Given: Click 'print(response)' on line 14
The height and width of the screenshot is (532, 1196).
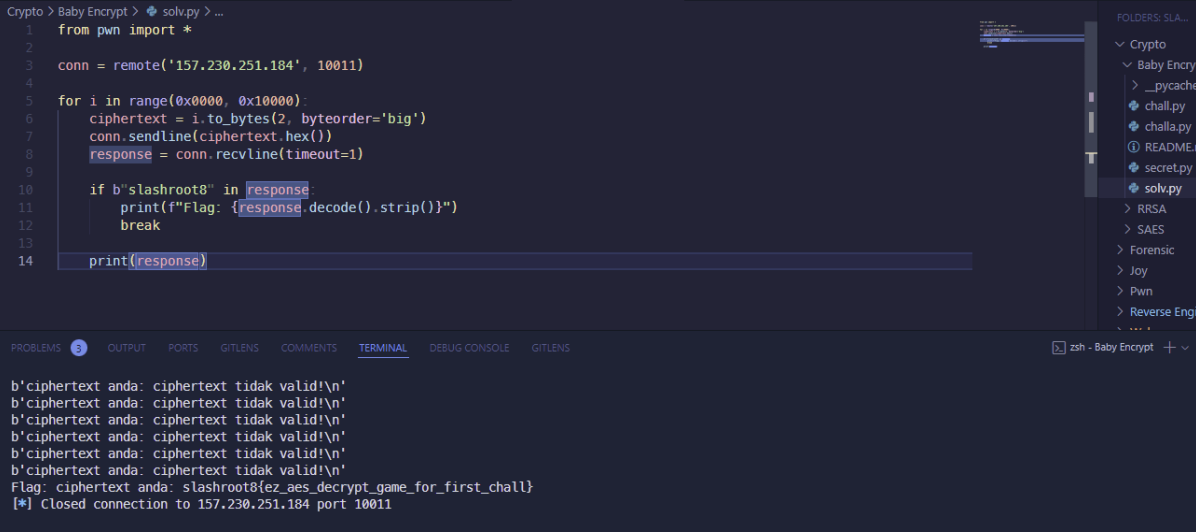Looking at the screenshot, I should [148, 261].
